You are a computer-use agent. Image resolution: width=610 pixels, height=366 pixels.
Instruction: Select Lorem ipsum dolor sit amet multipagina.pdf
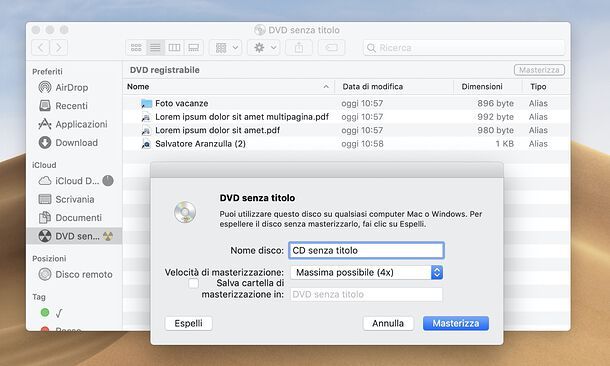click(x=346, y=117)
